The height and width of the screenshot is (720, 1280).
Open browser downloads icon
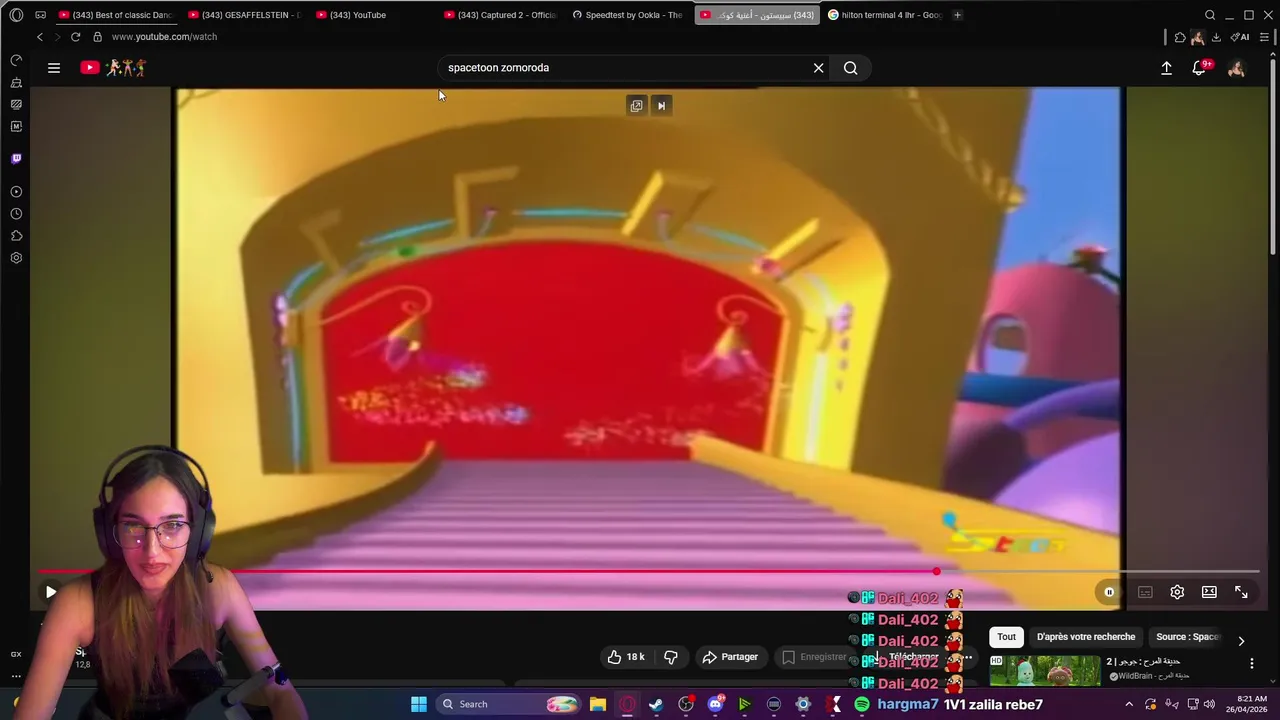[x=1216, y=37]
